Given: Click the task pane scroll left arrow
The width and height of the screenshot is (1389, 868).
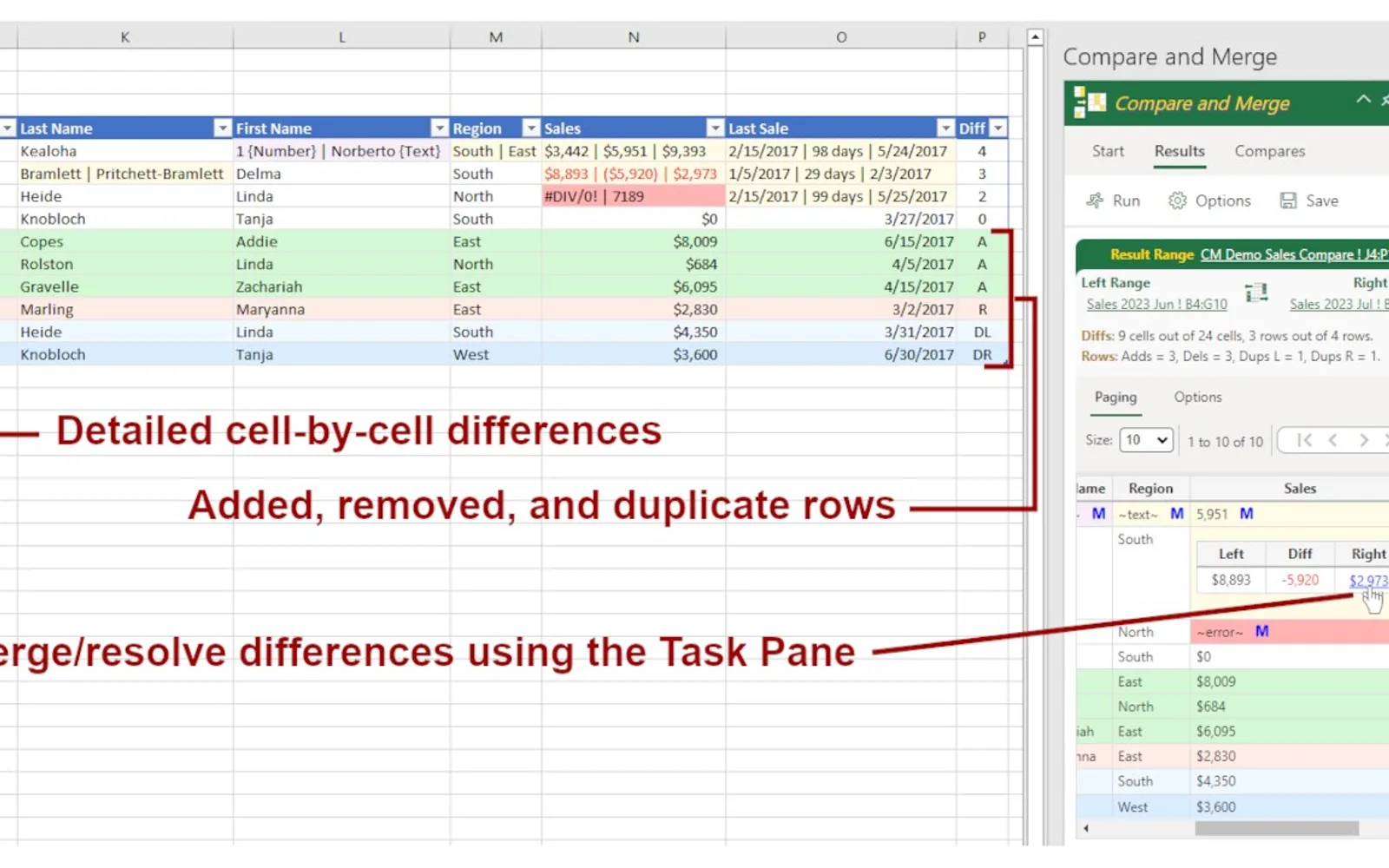Looking at the screenshot, I should pyautogui.click(x=1085, y=828).
